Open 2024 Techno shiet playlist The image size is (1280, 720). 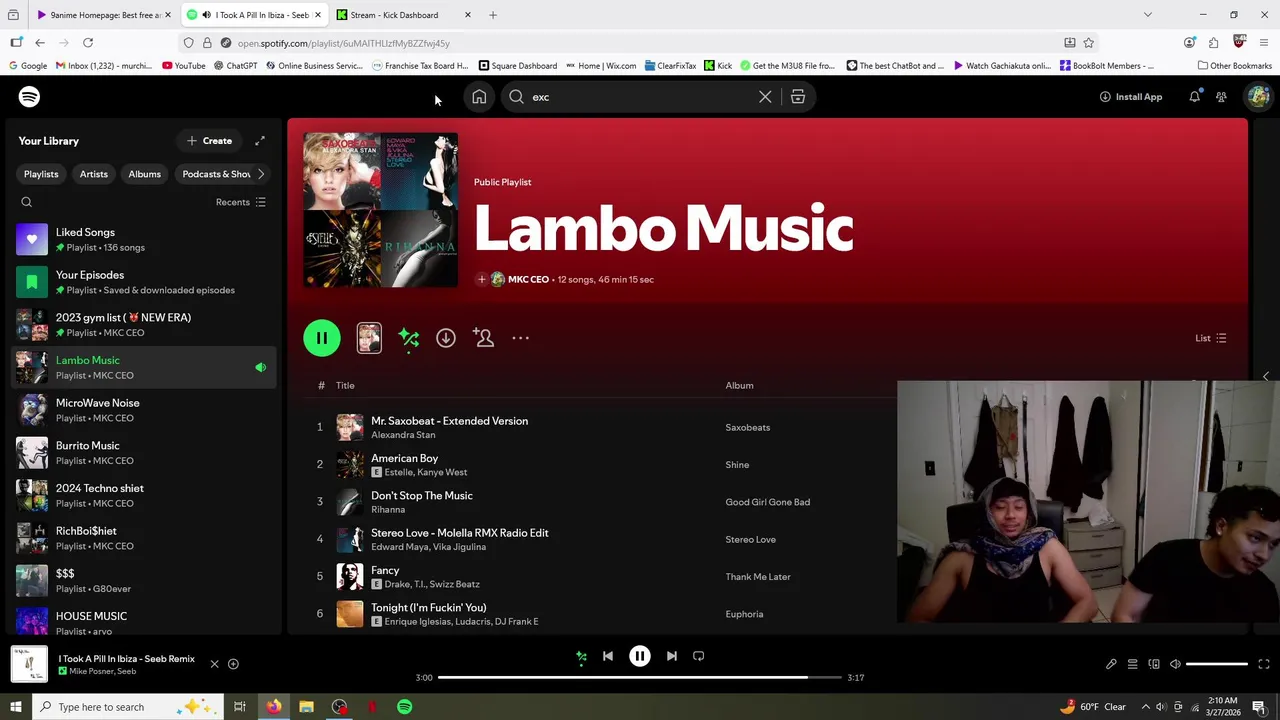(142, 496)
